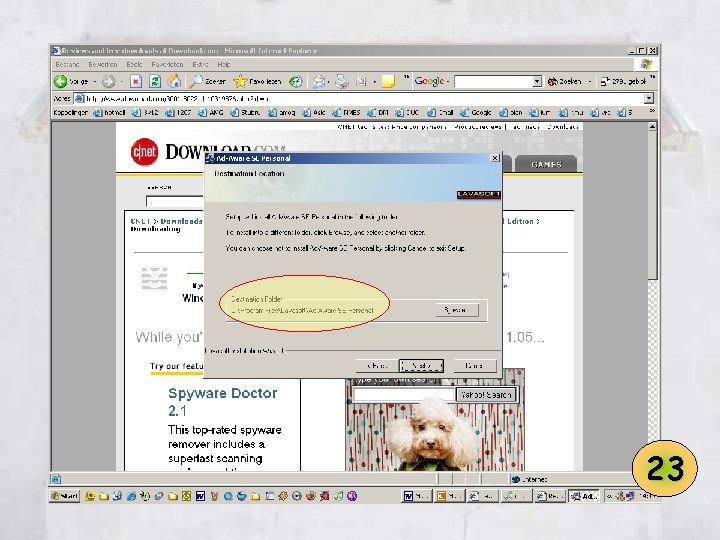Screen dimensions: 720x540
Task: Click the system tray icons near the clock
Action: click(624, 496)
